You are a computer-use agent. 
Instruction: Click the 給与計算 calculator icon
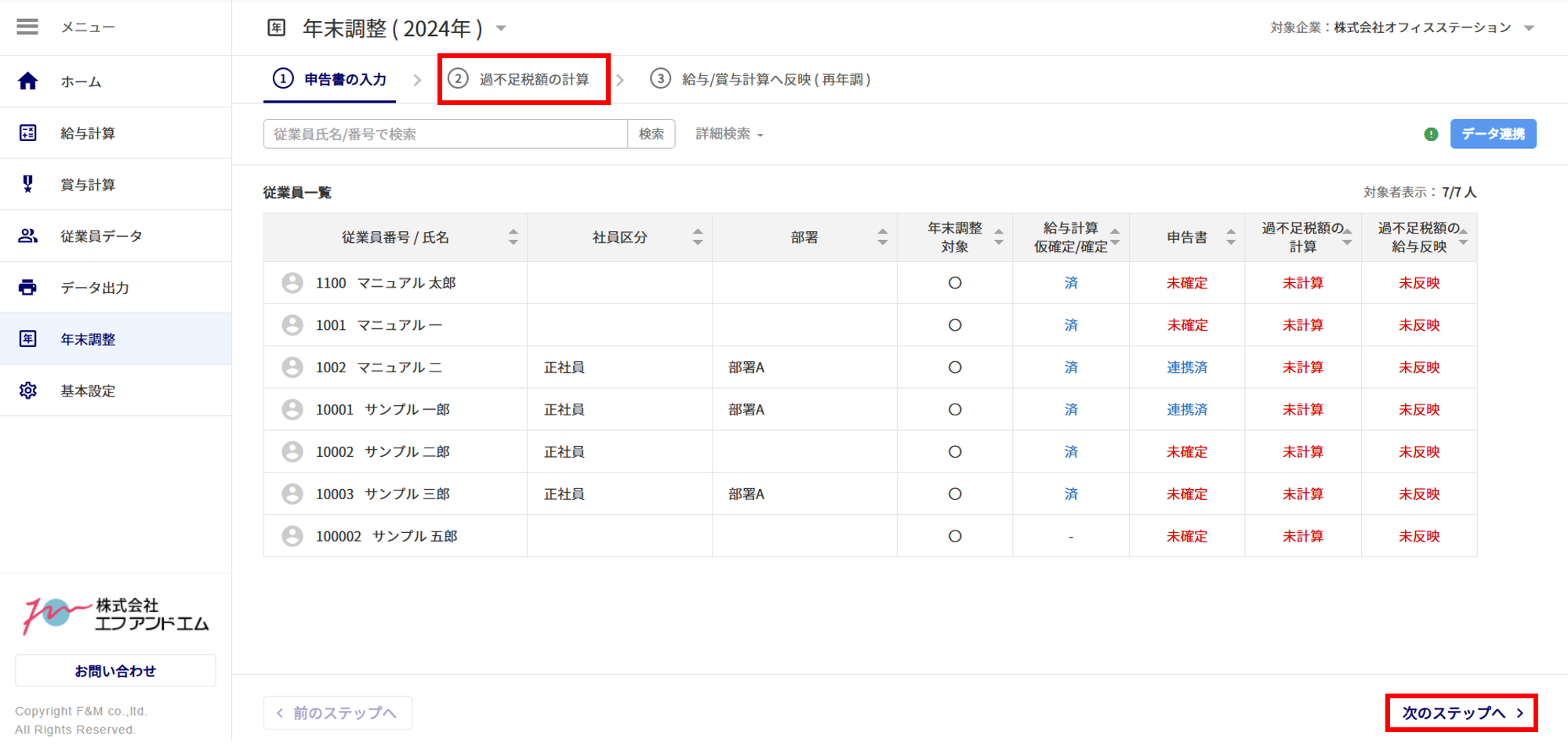[27, 132]
